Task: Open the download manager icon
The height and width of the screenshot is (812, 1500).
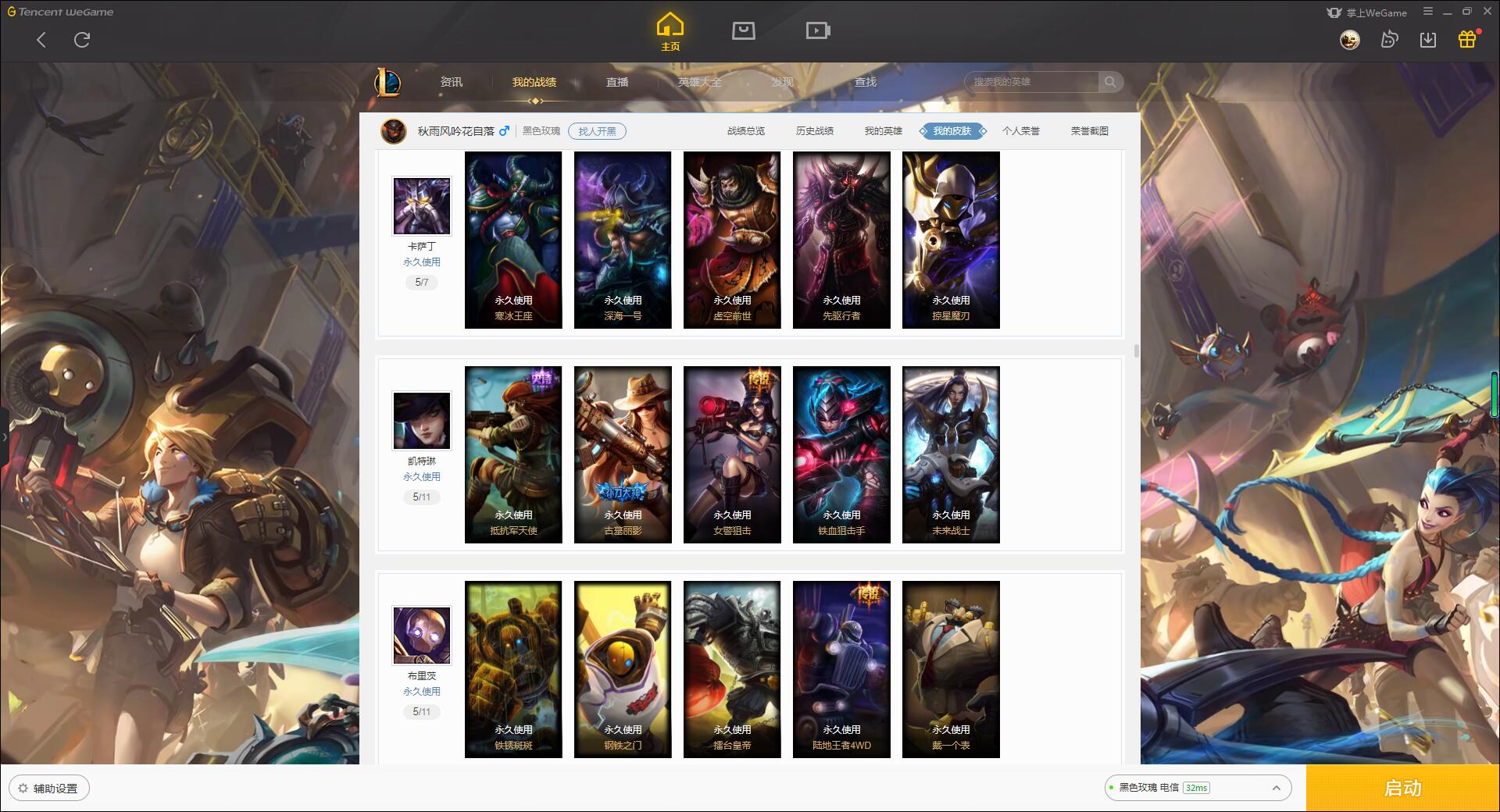Action: (1428, 39)
